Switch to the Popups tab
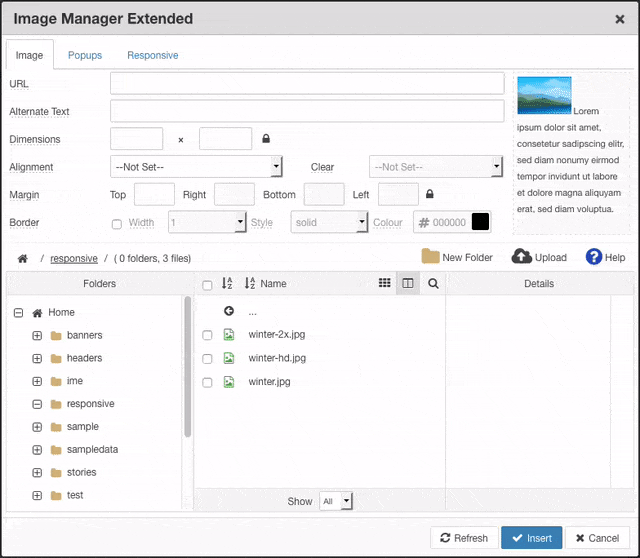The image size is (640, 558). click(85, 55)
